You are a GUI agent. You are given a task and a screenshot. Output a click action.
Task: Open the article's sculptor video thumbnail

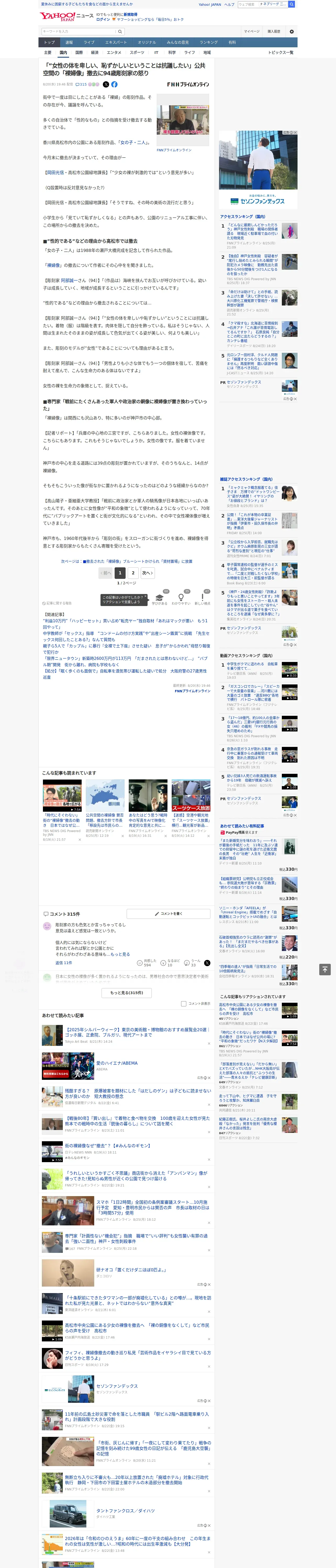[x=183, y=120]
